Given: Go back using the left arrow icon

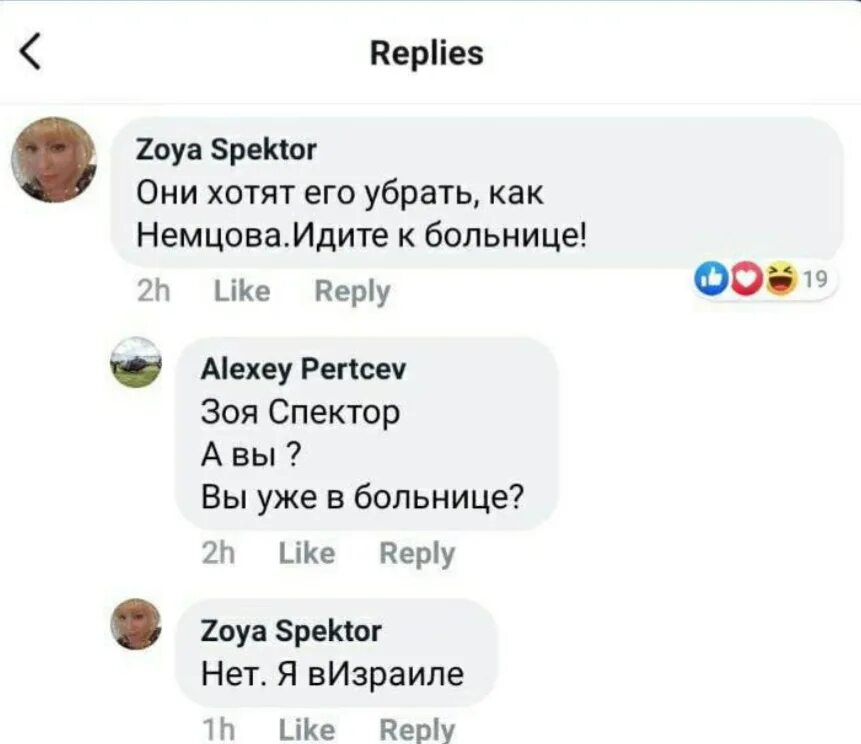Looking at the screenshot, I should (x=31, y=52).
